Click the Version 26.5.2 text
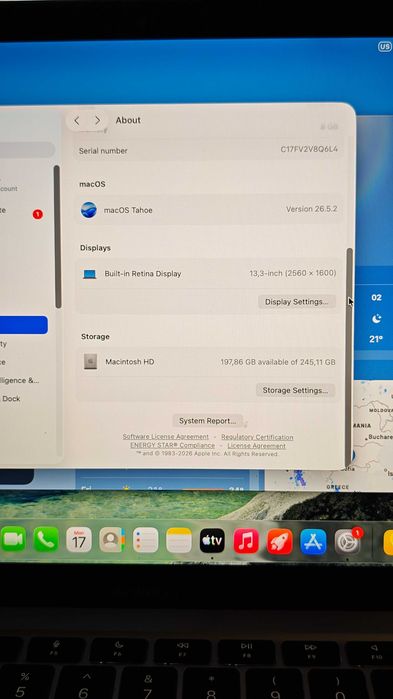The image size is (393, 699). point(311,209)
